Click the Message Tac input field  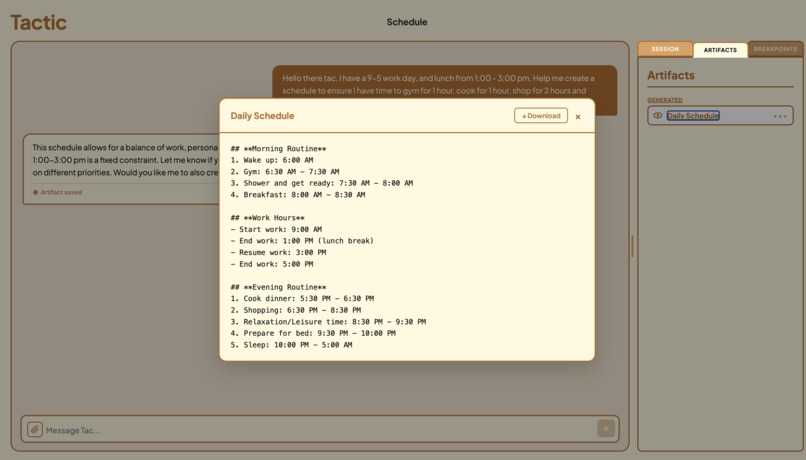tap(319, 430)
